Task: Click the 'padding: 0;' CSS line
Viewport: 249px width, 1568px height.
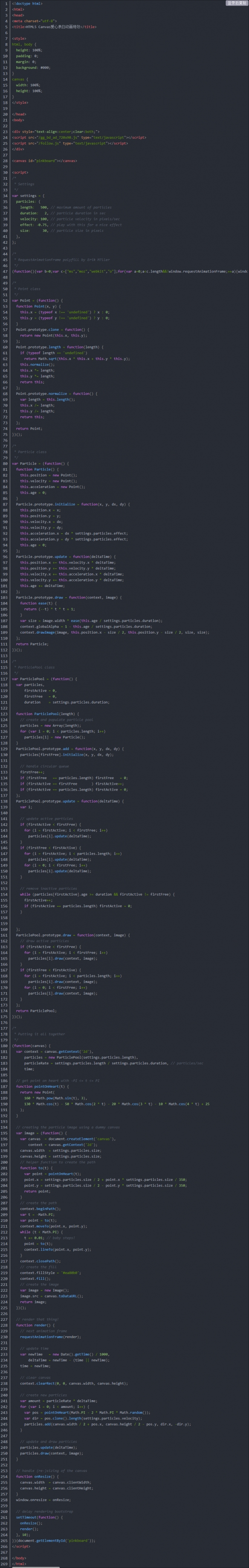Action: [x=27, y=56]
